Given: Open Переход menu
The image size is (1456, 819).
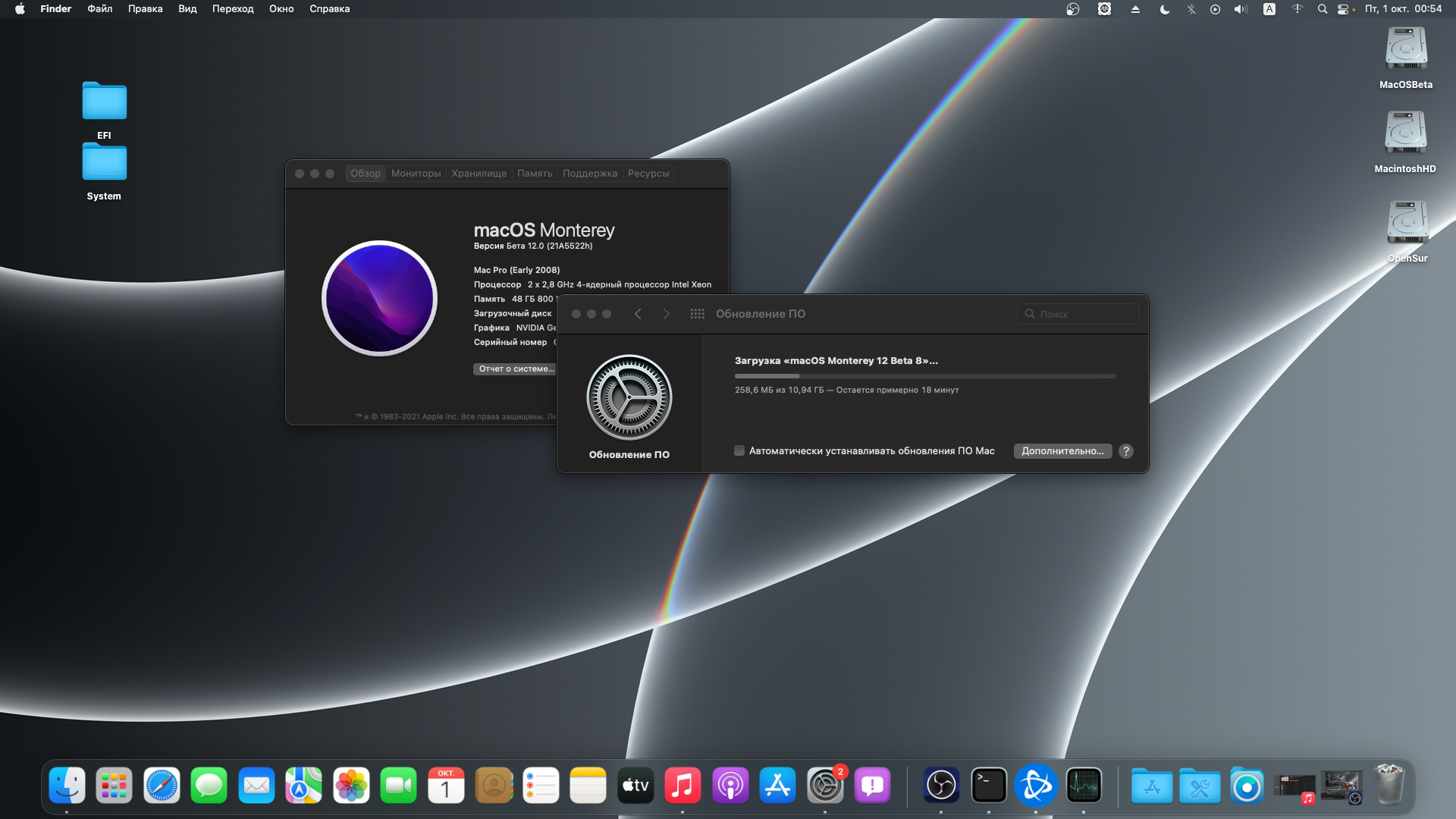Looking at the screenshot, I should tap(233, 9).
